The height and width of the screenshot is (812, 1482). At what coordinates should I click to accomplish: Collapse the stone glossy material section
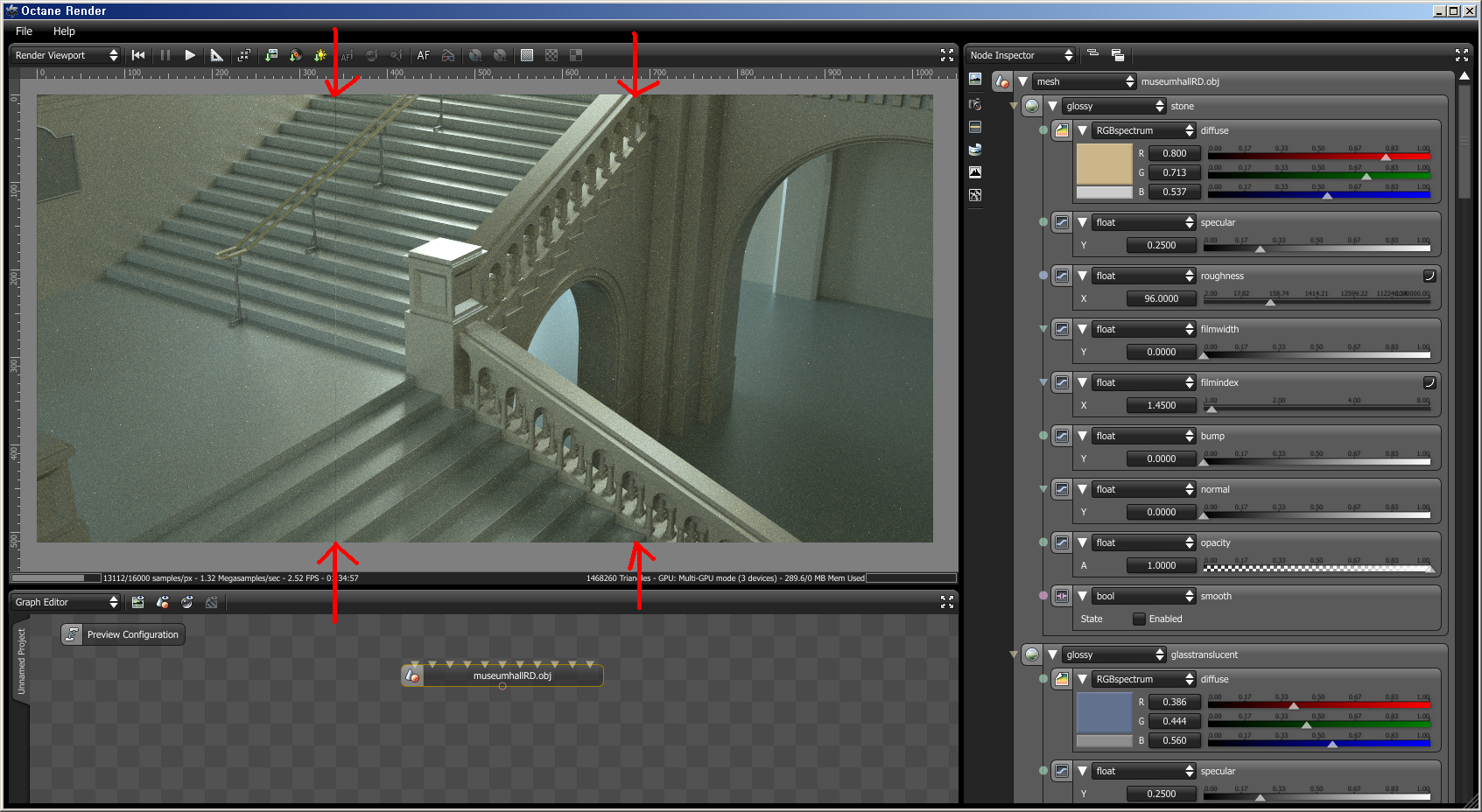[1053, 106]
